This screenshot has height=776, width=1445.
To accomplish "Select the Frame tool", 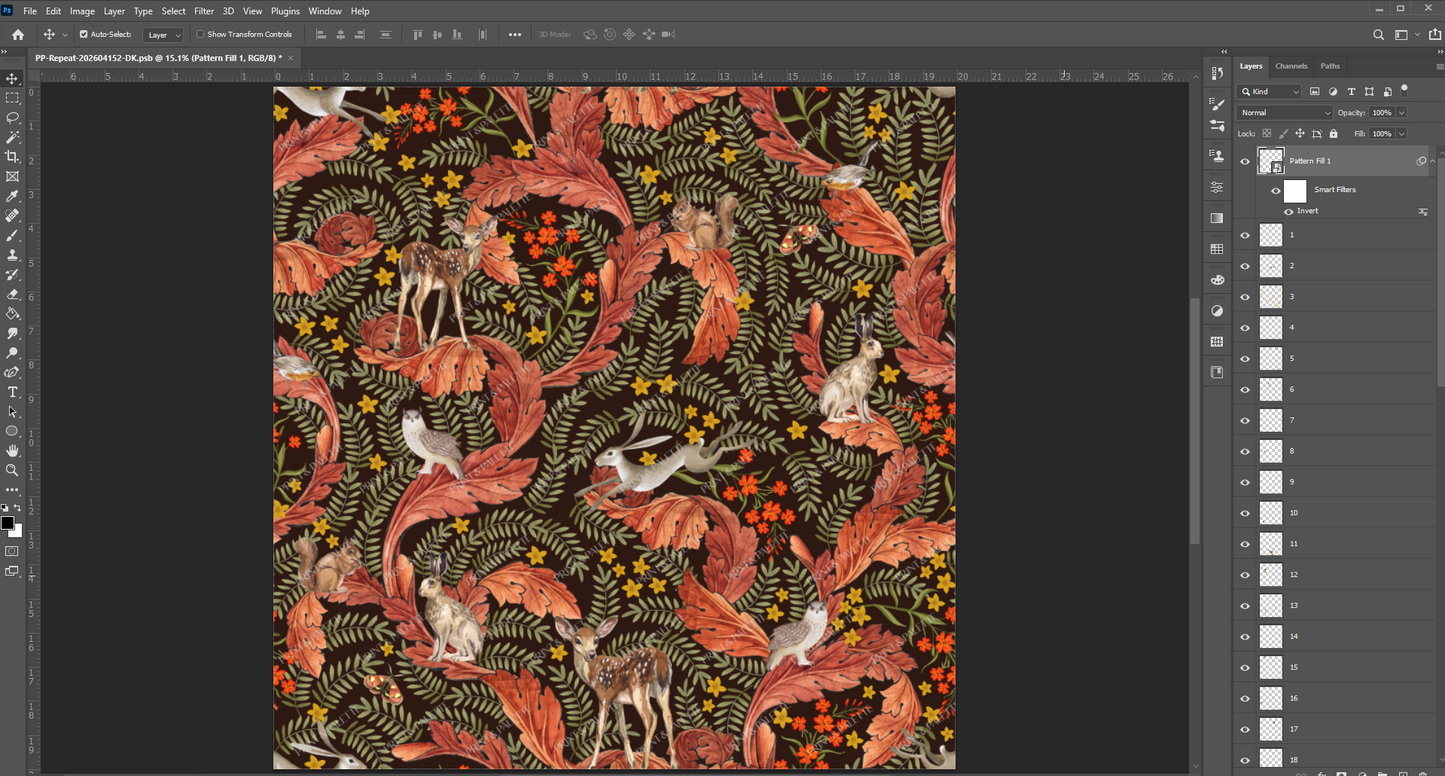I will (13, 176).
